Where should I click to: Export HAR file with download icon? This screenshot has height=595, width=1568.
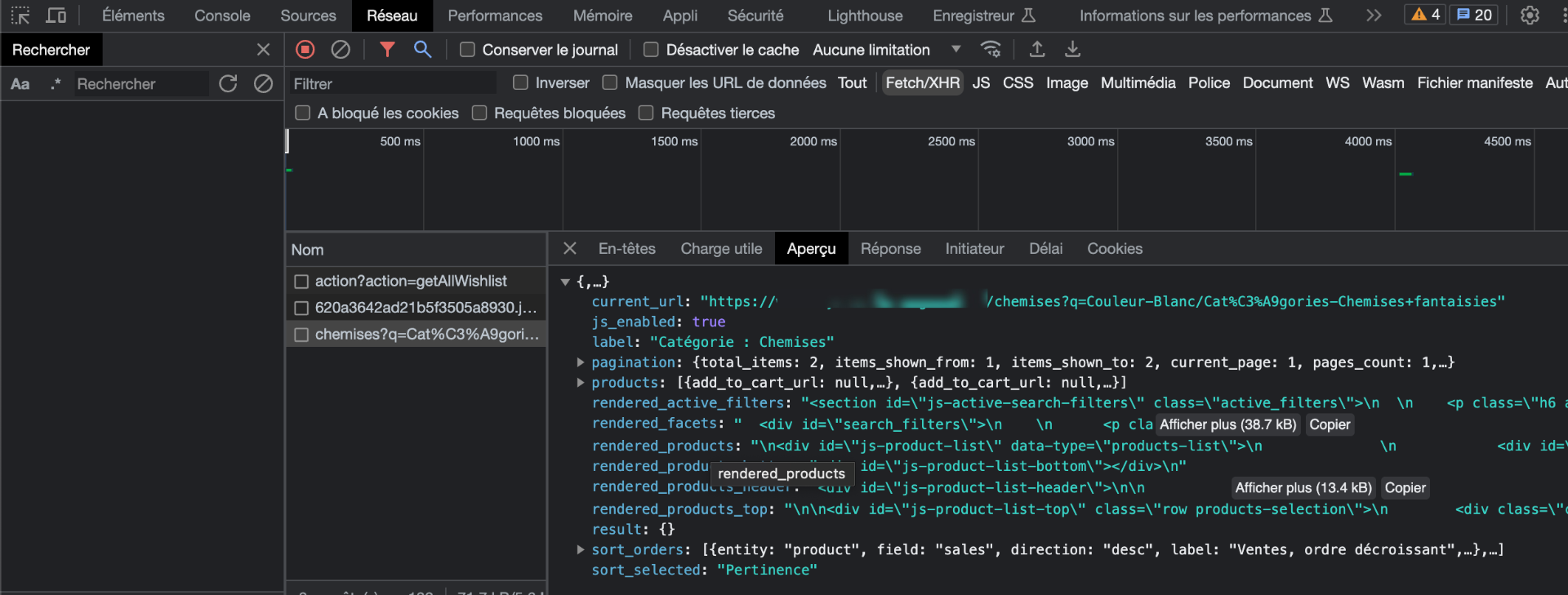[x=1072, y=50]
